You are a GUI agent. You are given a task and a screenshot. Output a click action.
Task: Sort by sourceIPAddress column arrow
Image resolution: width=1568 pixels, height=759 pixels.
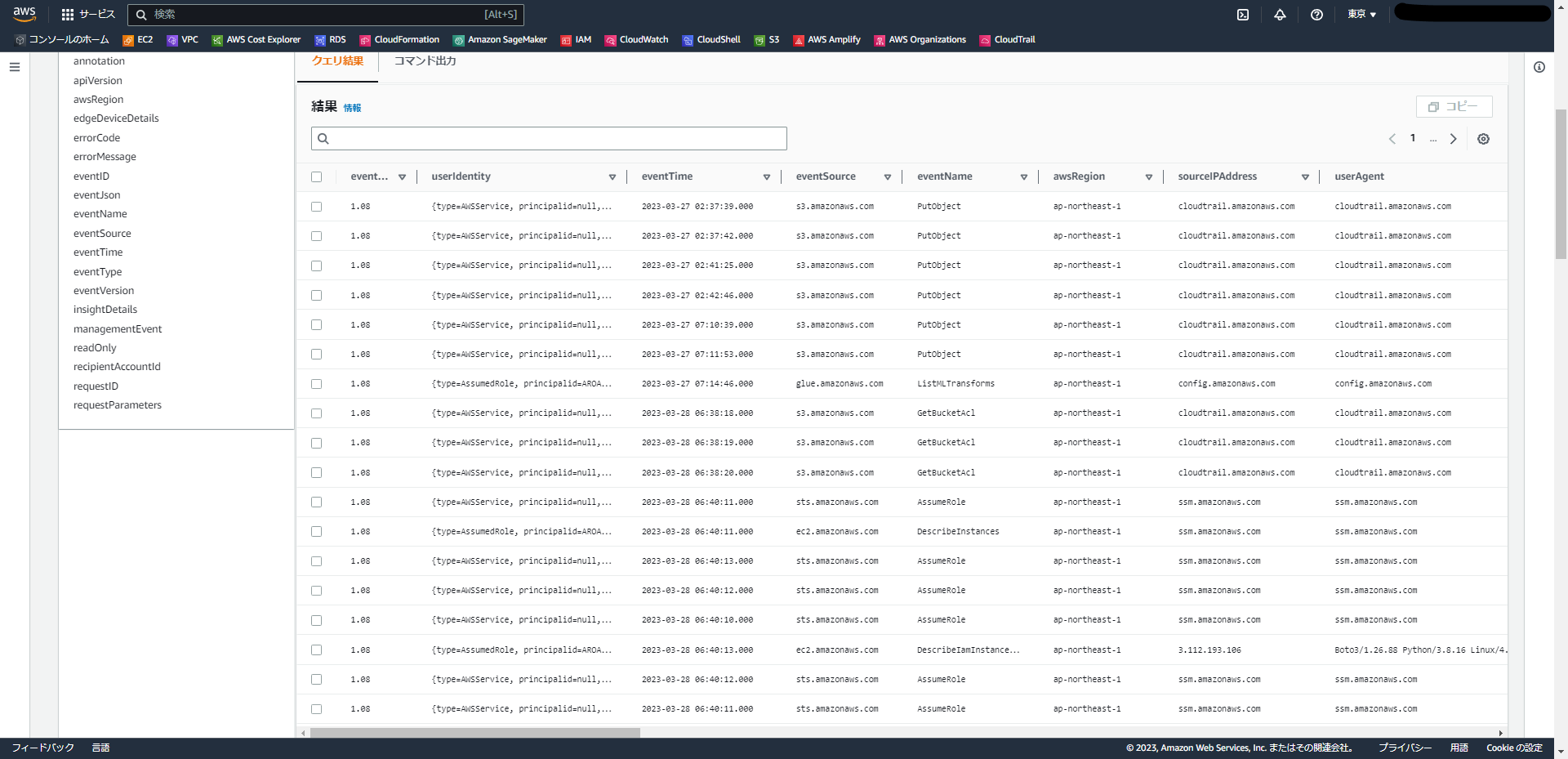tap(1306, 177)
